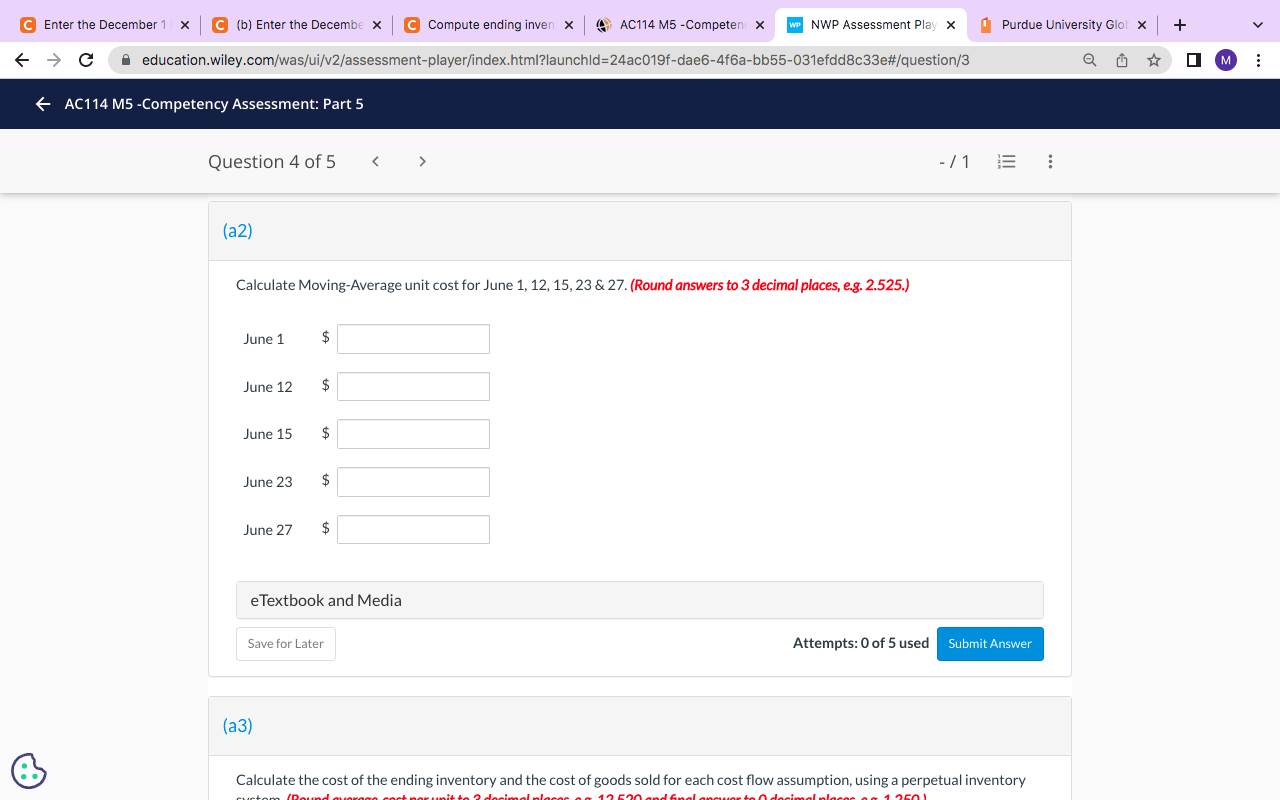Open the browser zoom magnifier icon

click(1090, 60)
